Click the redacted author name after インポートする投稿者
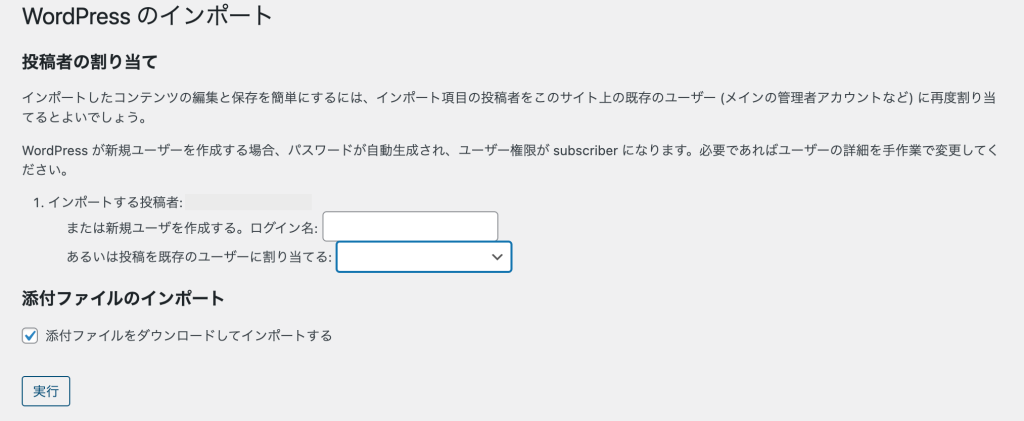The width and height of the screenshot is (1024, 421). (249, 202)
